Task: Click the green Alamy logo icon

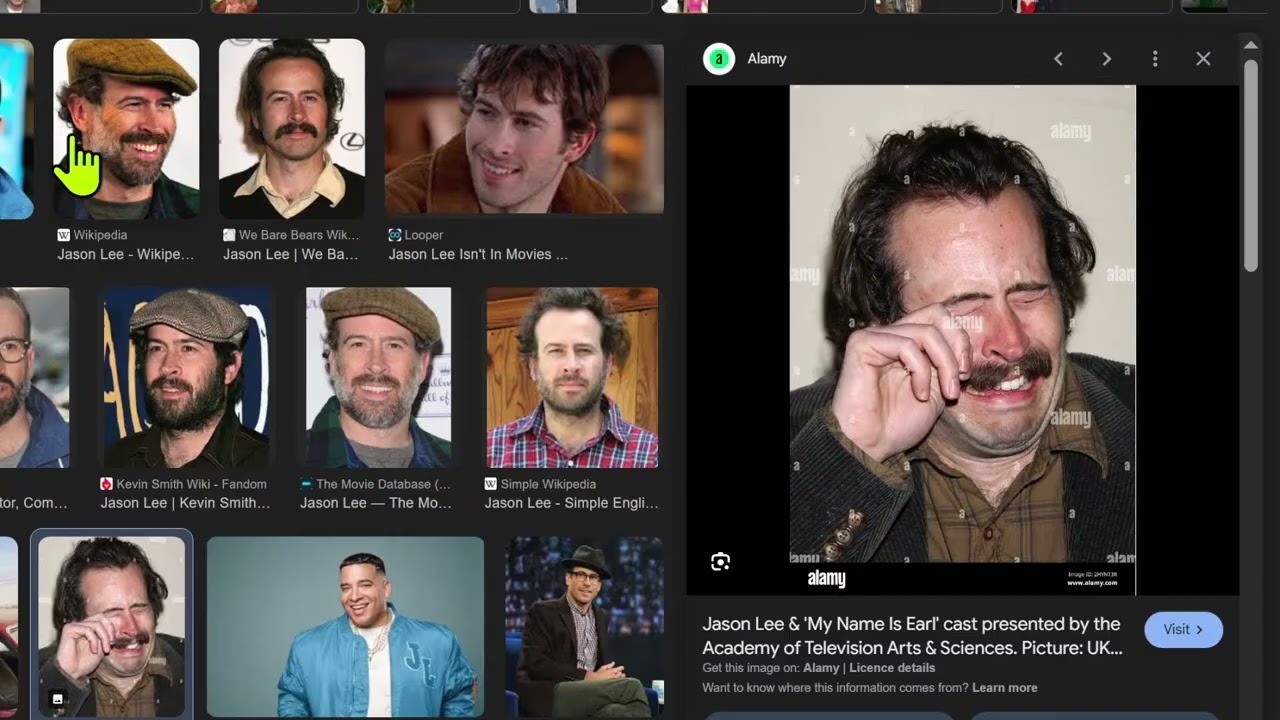Action: pos(718,59)
